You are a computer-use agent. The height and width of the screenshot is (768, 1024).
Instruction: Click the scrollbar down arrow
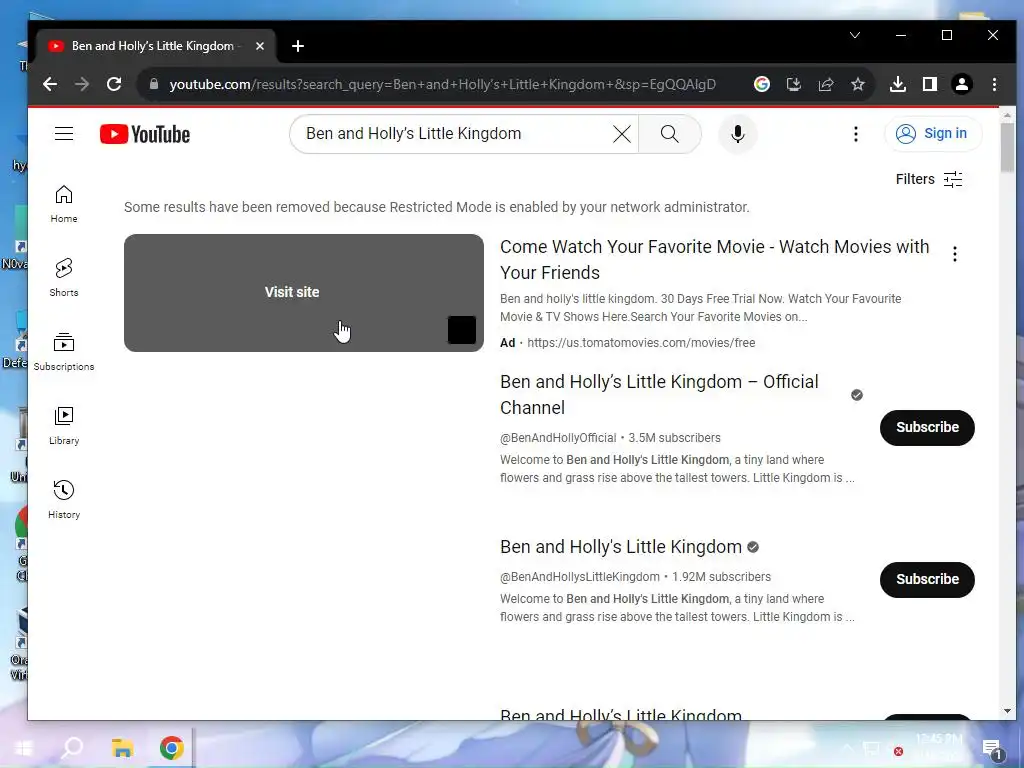(1006, 711)
